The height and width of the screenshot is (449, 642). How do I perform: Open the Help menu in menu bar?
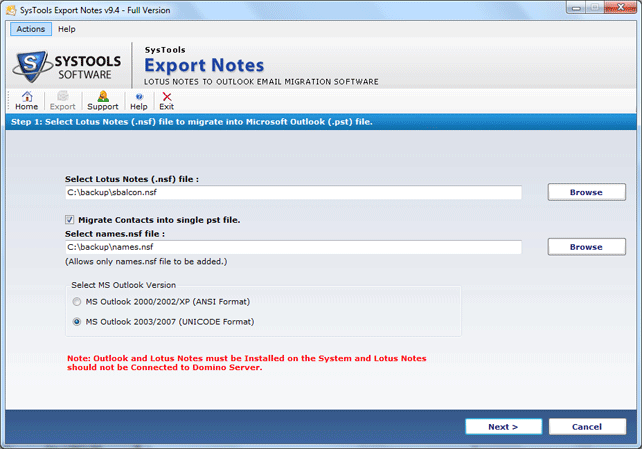click(67, 29)
